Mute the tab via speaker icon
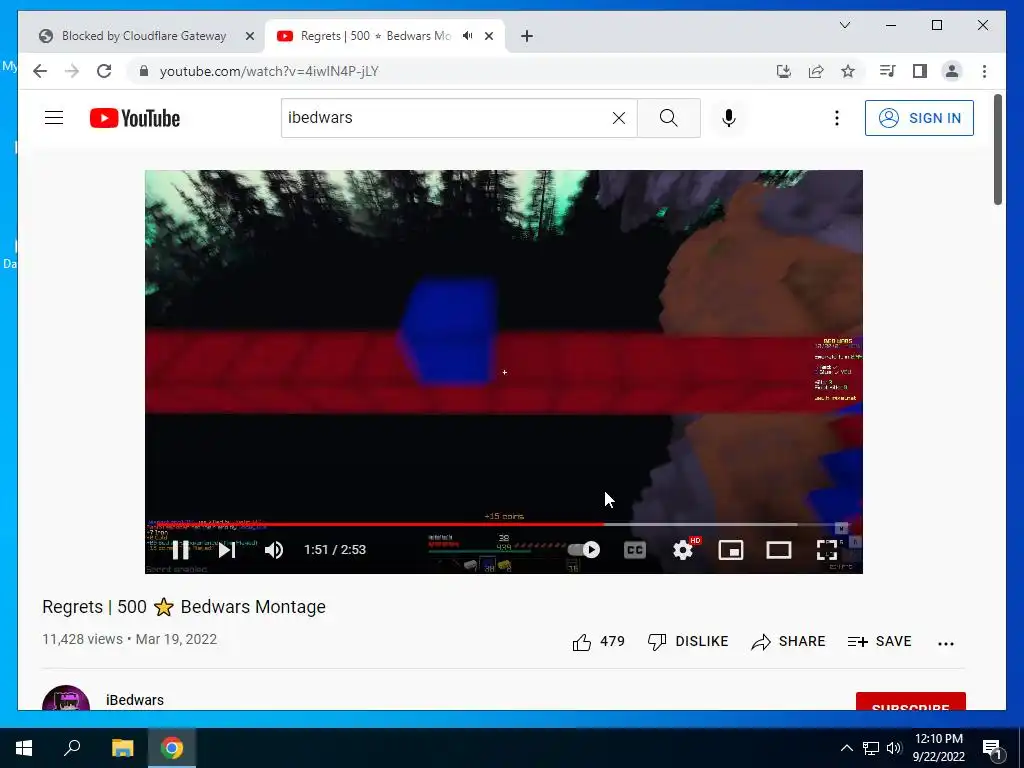Image resolution: width=1024 pixels, height=768 pixels. pyautogui.click(x=468, y=36)
